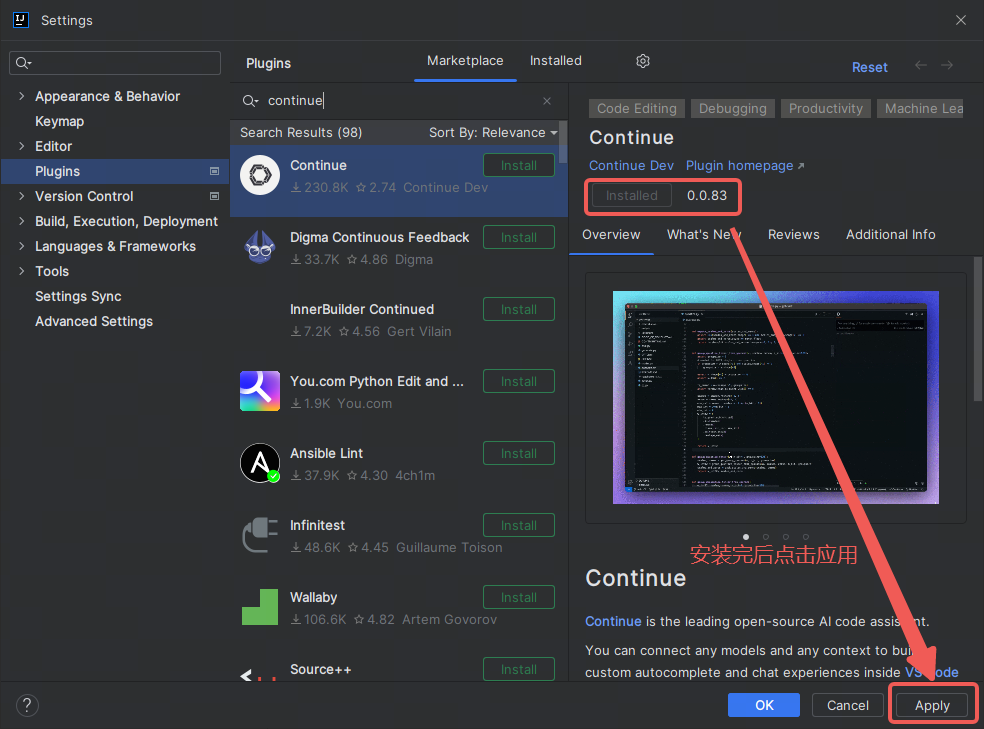Click the Wallaby green plugin icon
Viewport: 984px width, 729px height.
[260, 607]
